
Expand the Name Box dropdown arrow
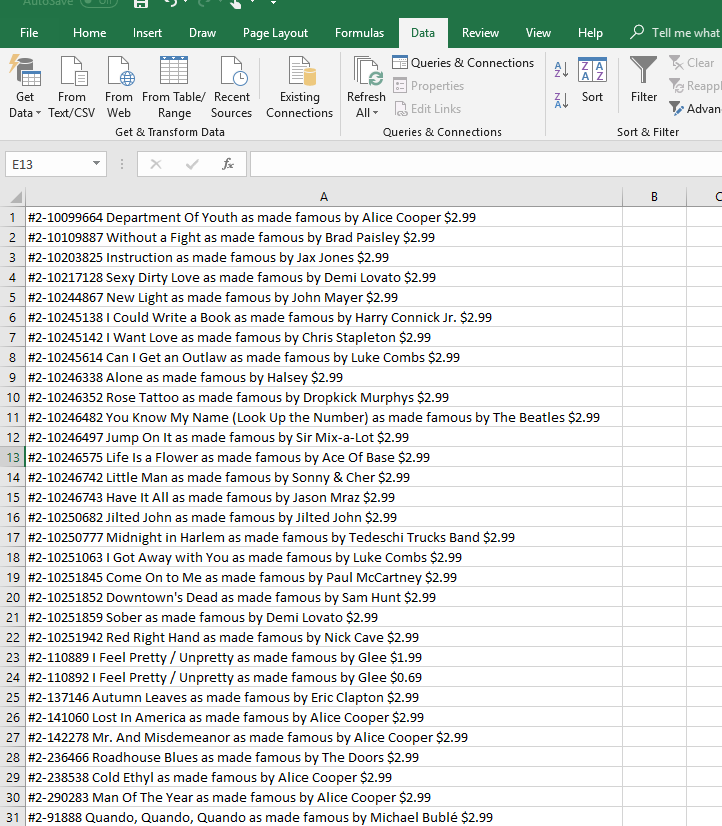coord(97,164)
